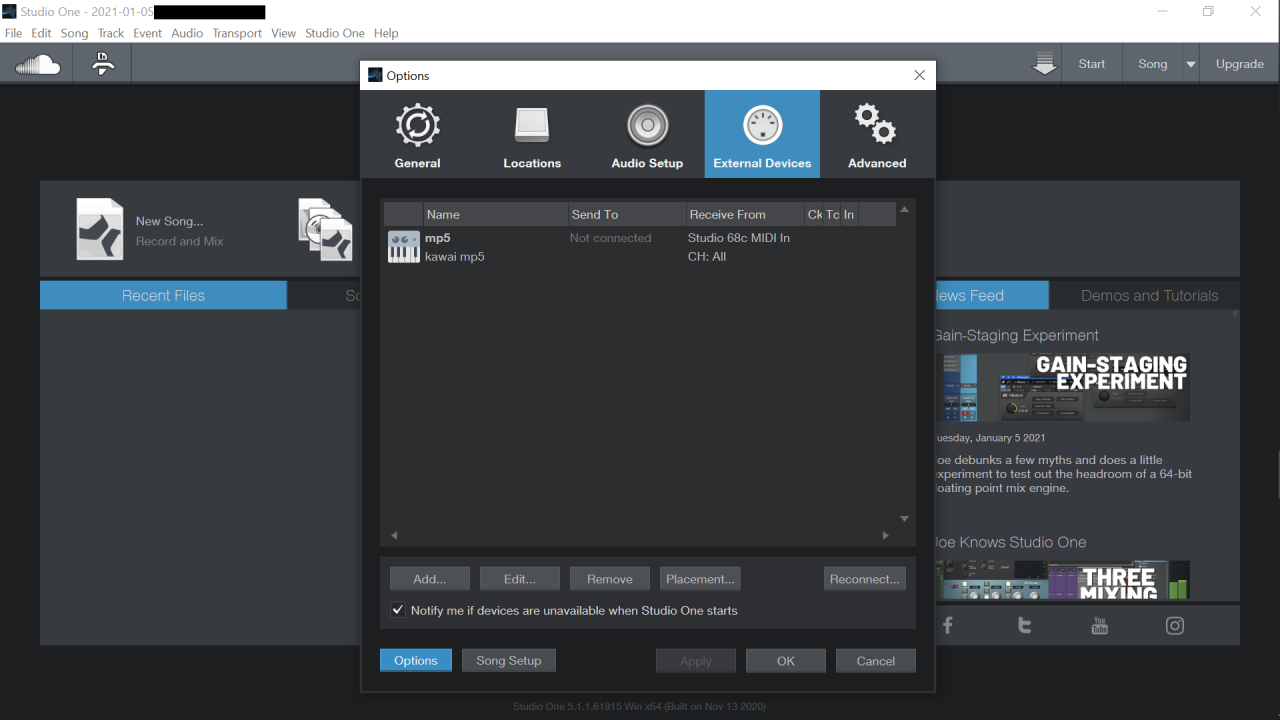Click the Song button in toolbar

pyautogui.click(x=1153, y=64)
